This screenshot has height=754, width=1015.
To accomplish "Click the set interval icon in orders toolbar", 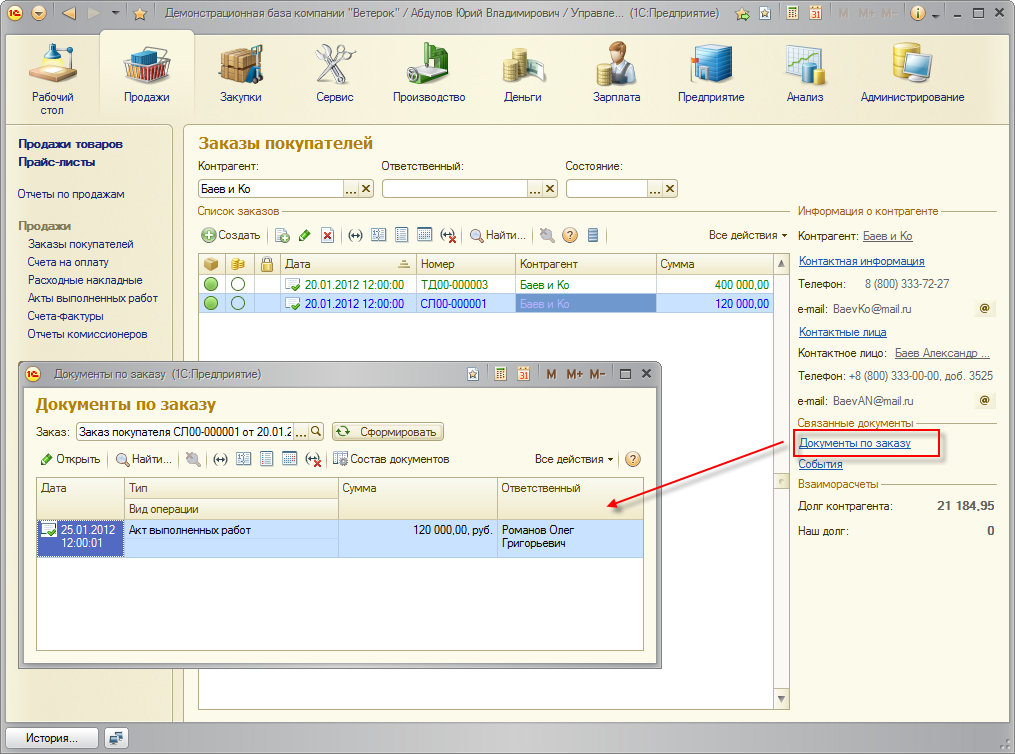I will [x=355, y=236].
